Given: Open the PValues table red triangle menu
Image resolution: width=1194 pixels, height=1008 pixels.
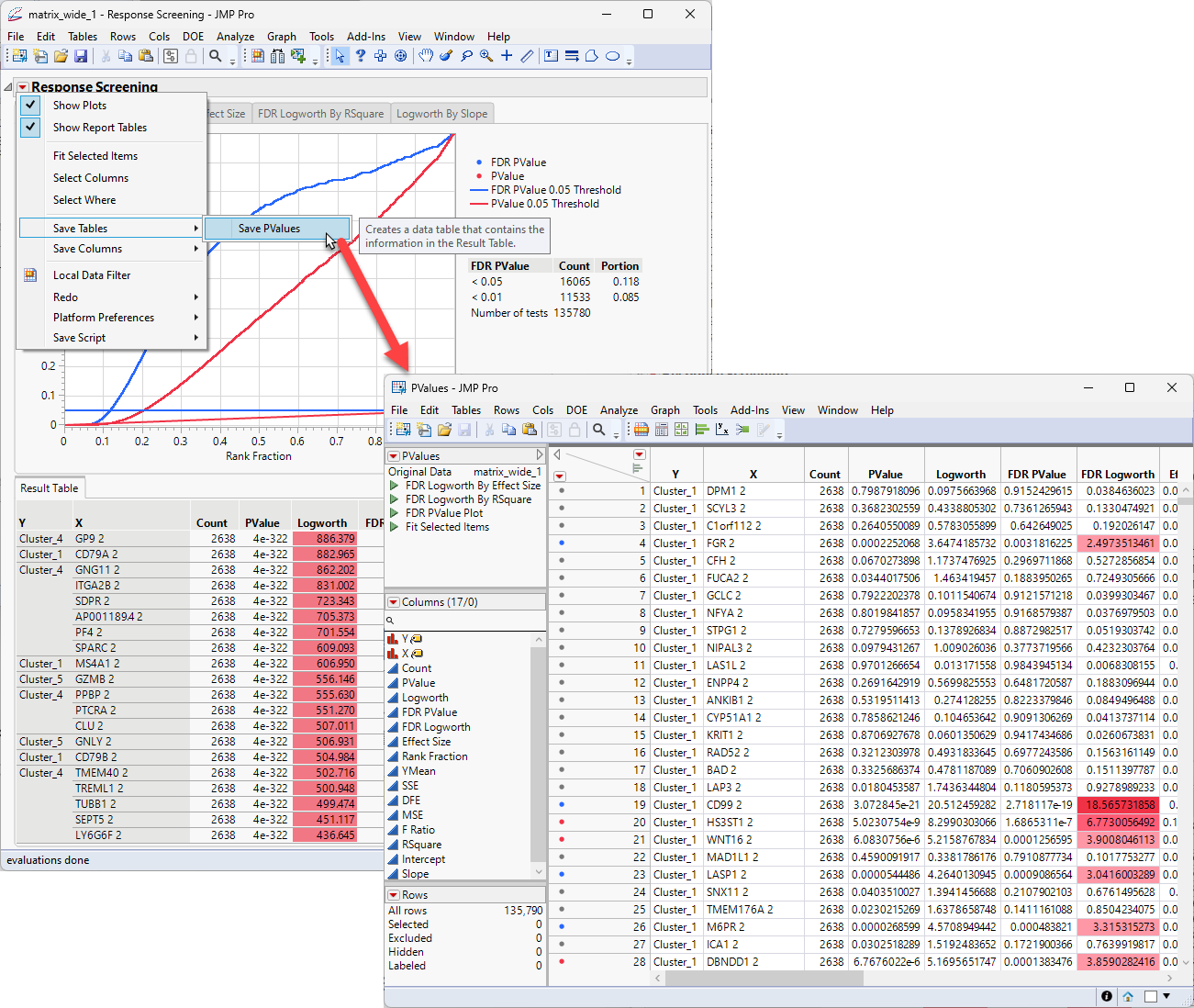Looking at the screenshot, I should tap(394, 456).
